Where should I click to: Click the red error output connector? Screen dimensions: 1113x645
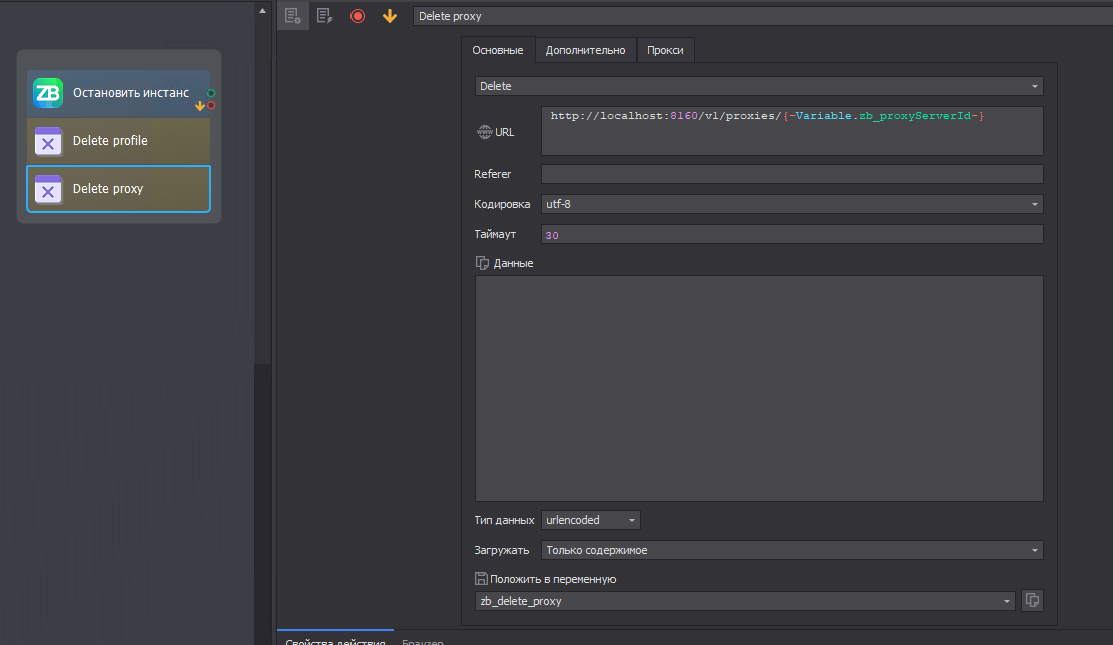(x=211, y=105)
